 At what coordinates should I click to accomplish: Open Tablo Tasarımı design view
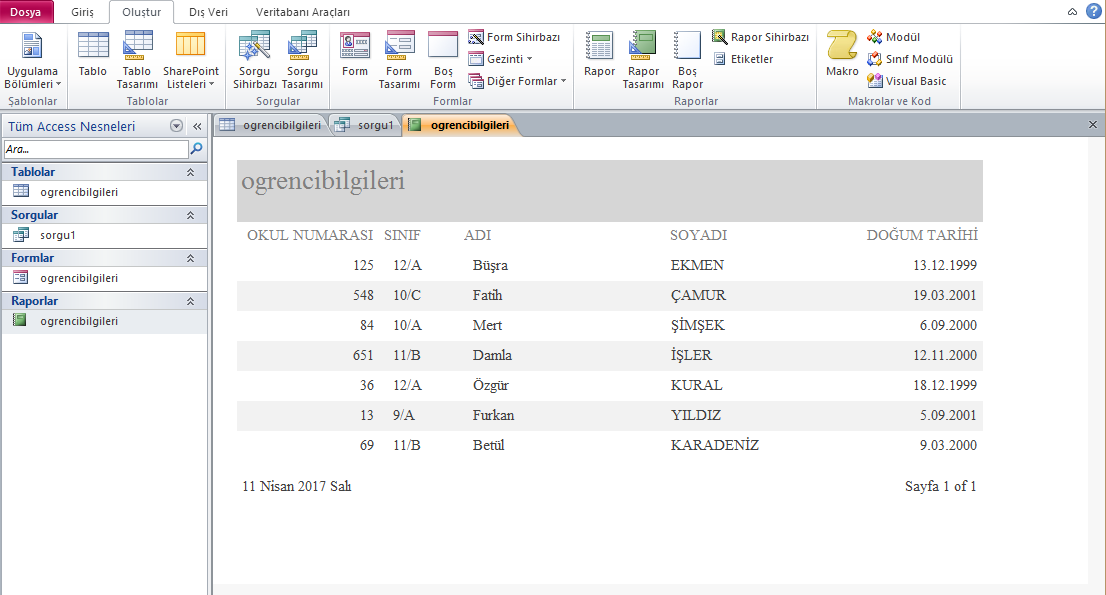137,61
